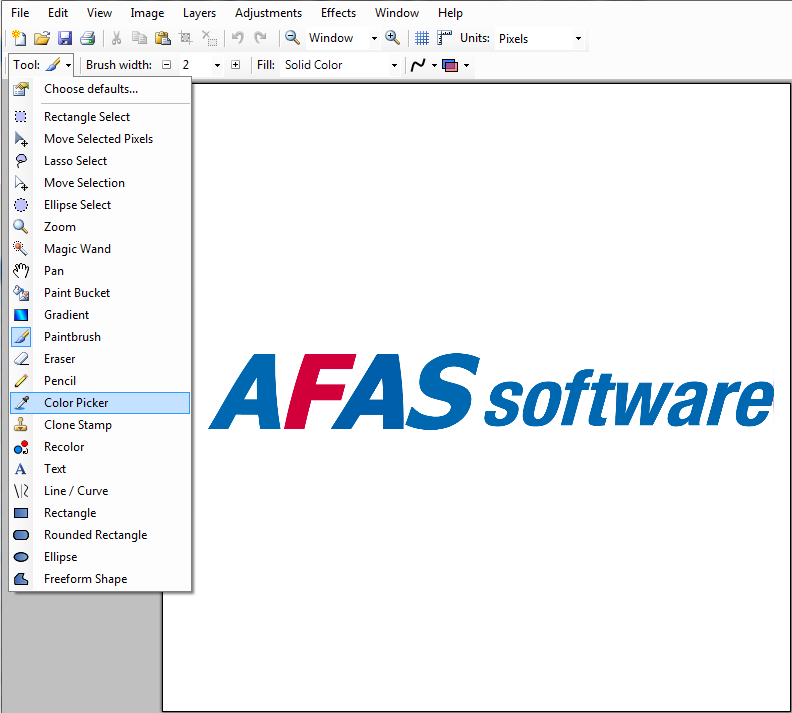
Task: Open a file with folder icon
Action: pyautogui.click(x=42, y=38)
